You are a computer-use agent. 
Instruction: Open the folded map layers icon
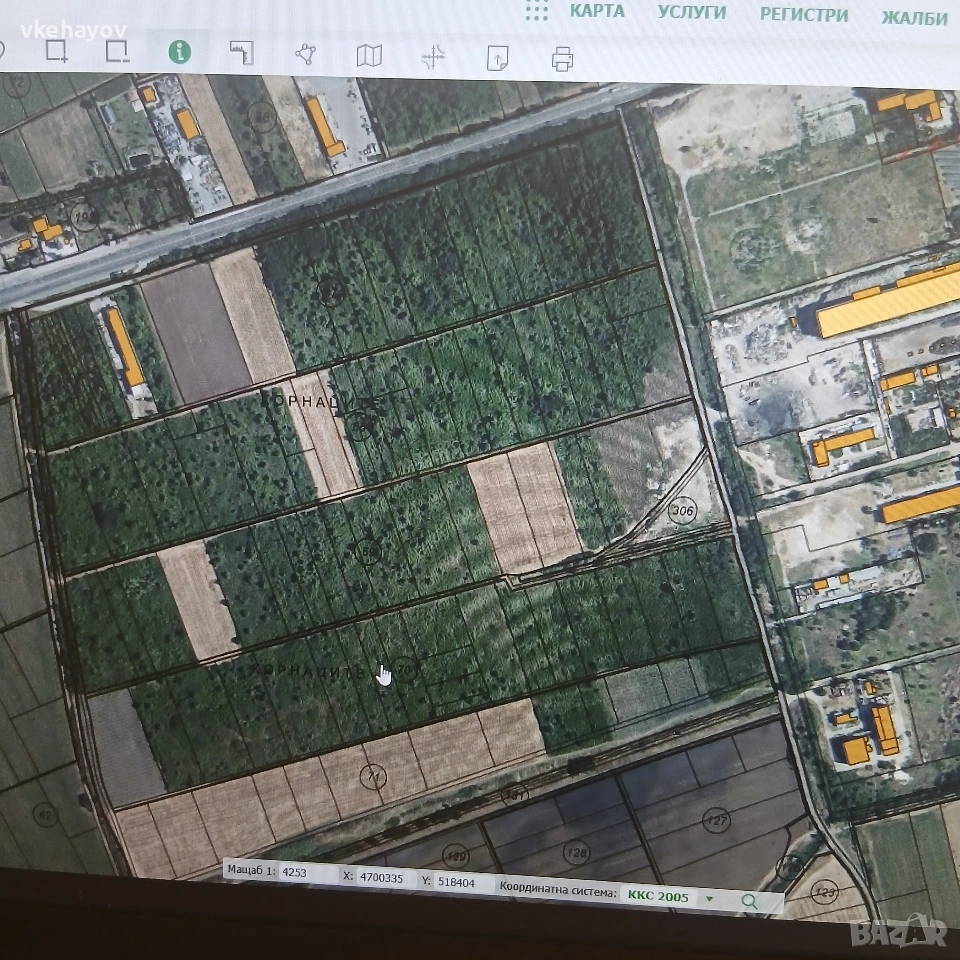[x=369, y=55]
